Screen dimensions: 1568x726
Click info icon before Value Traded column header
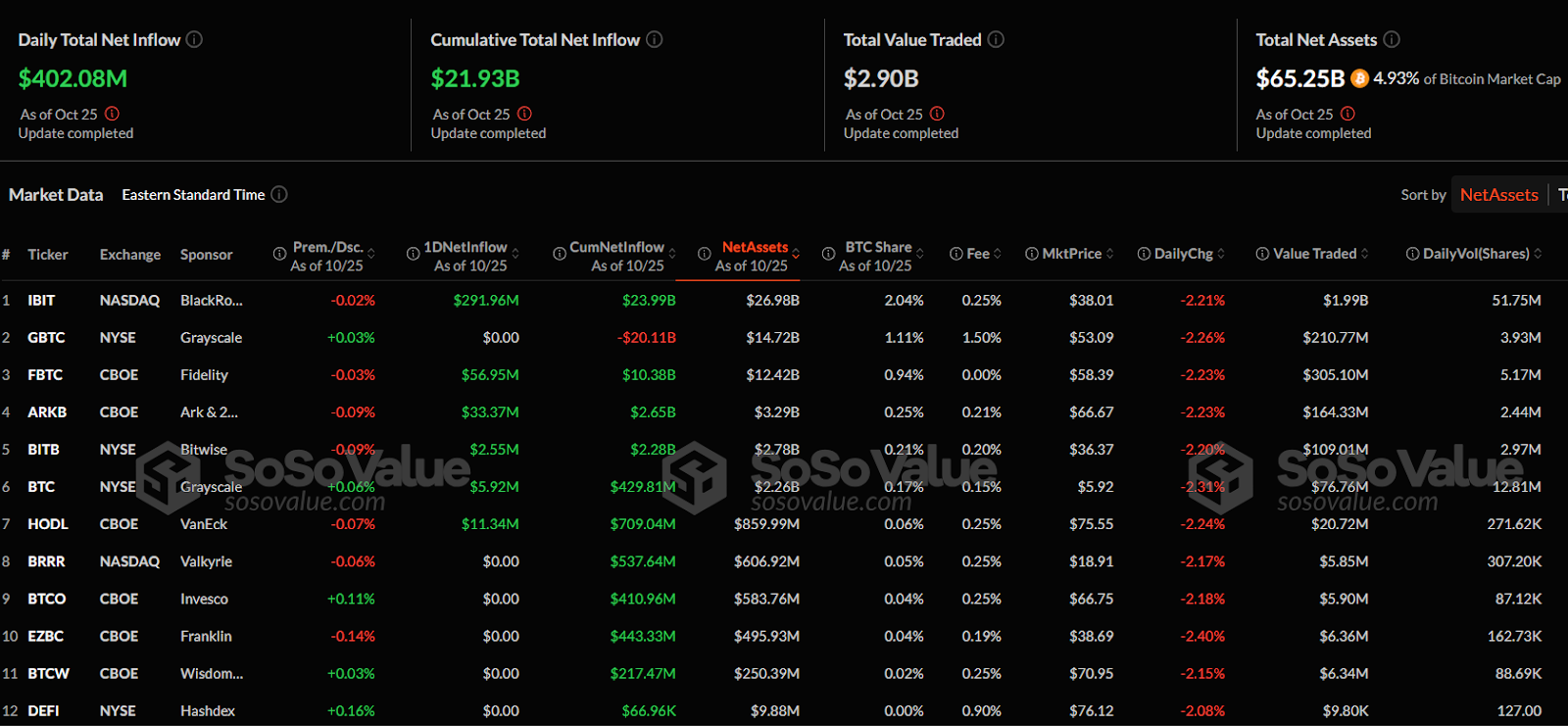pos(1262,254)
